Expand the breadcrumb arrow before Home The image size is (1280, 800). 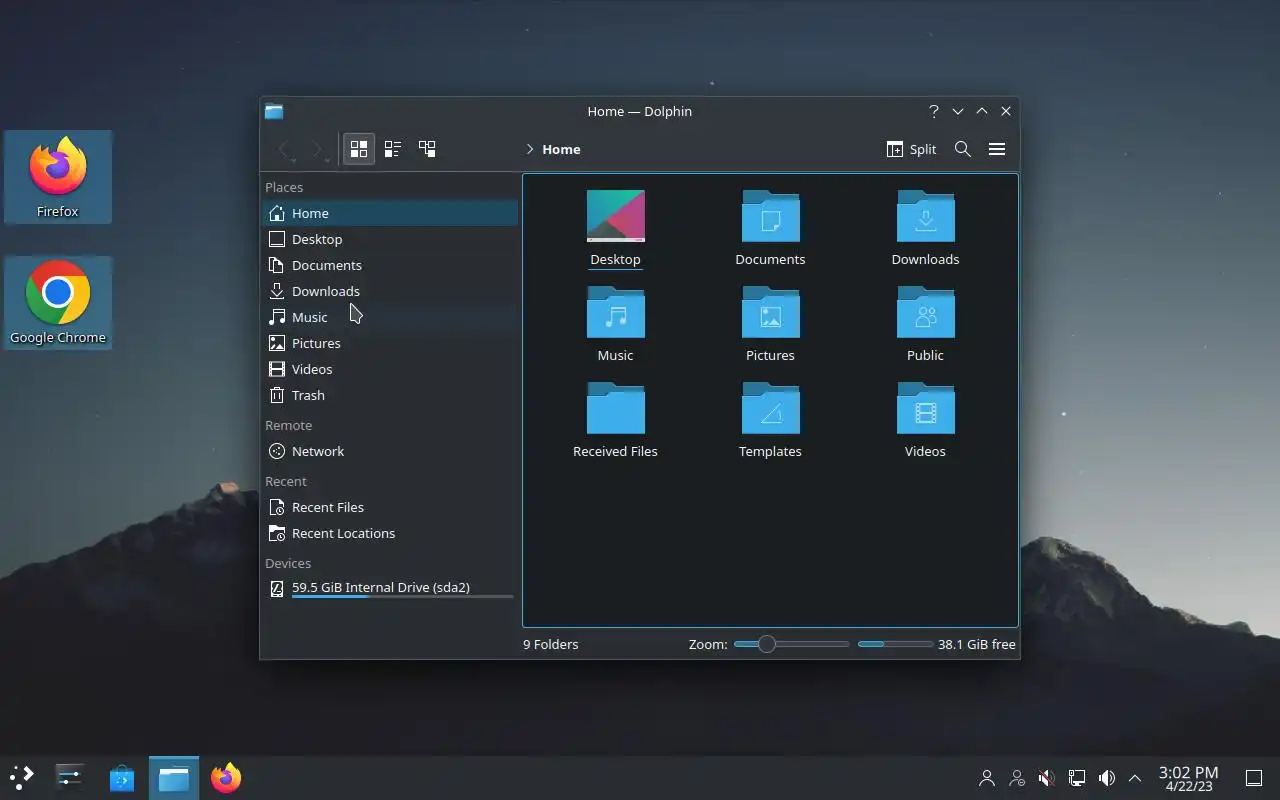tap(530, 149)
